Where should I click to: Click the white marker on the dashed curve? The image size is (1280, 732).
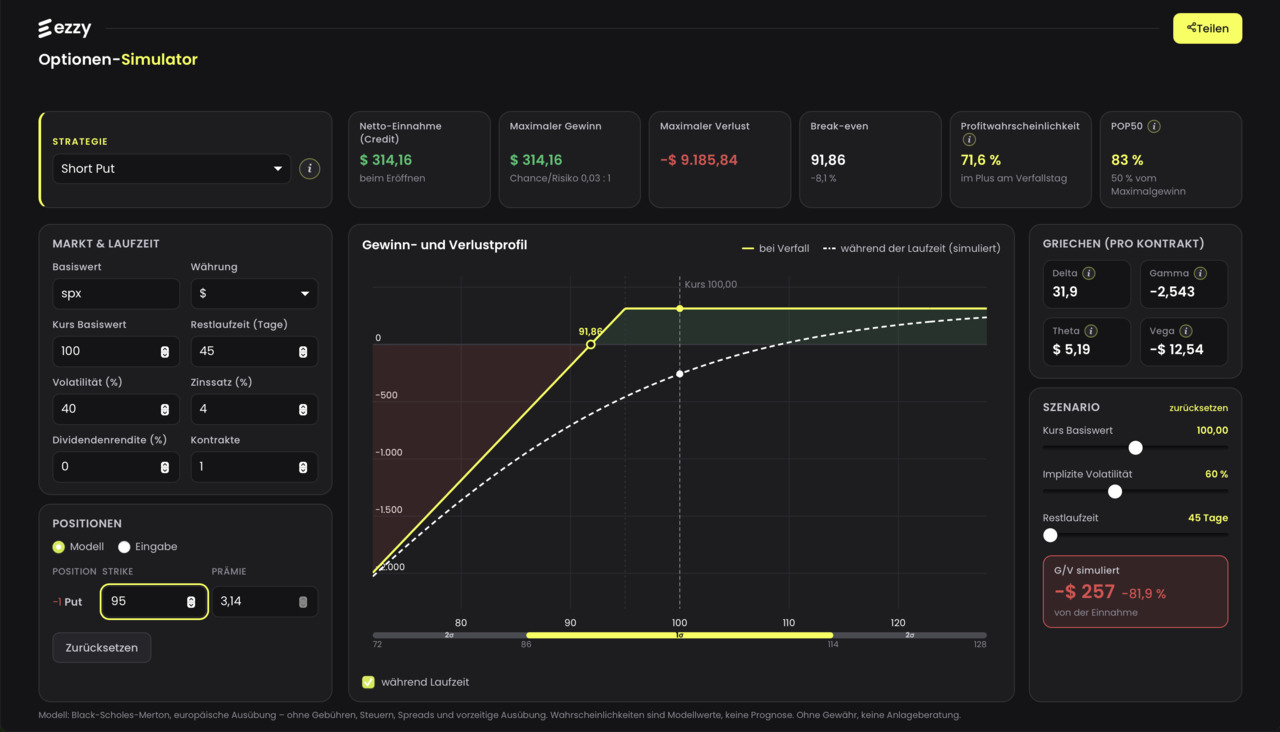(x=680, y=374)
